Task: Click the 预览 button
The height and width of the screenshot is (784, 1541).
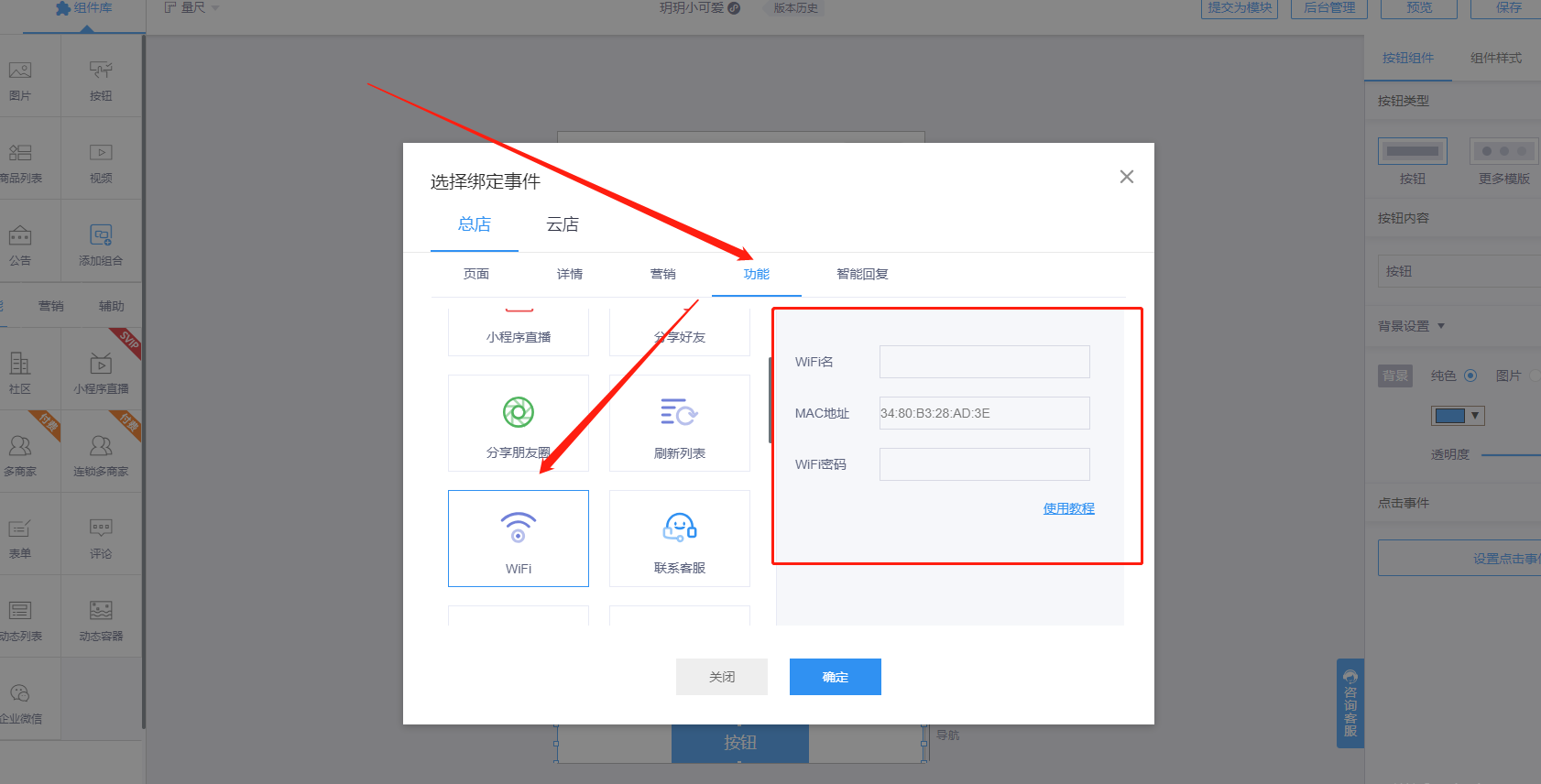Action: pyautogui.click(x=1419, y=8)
